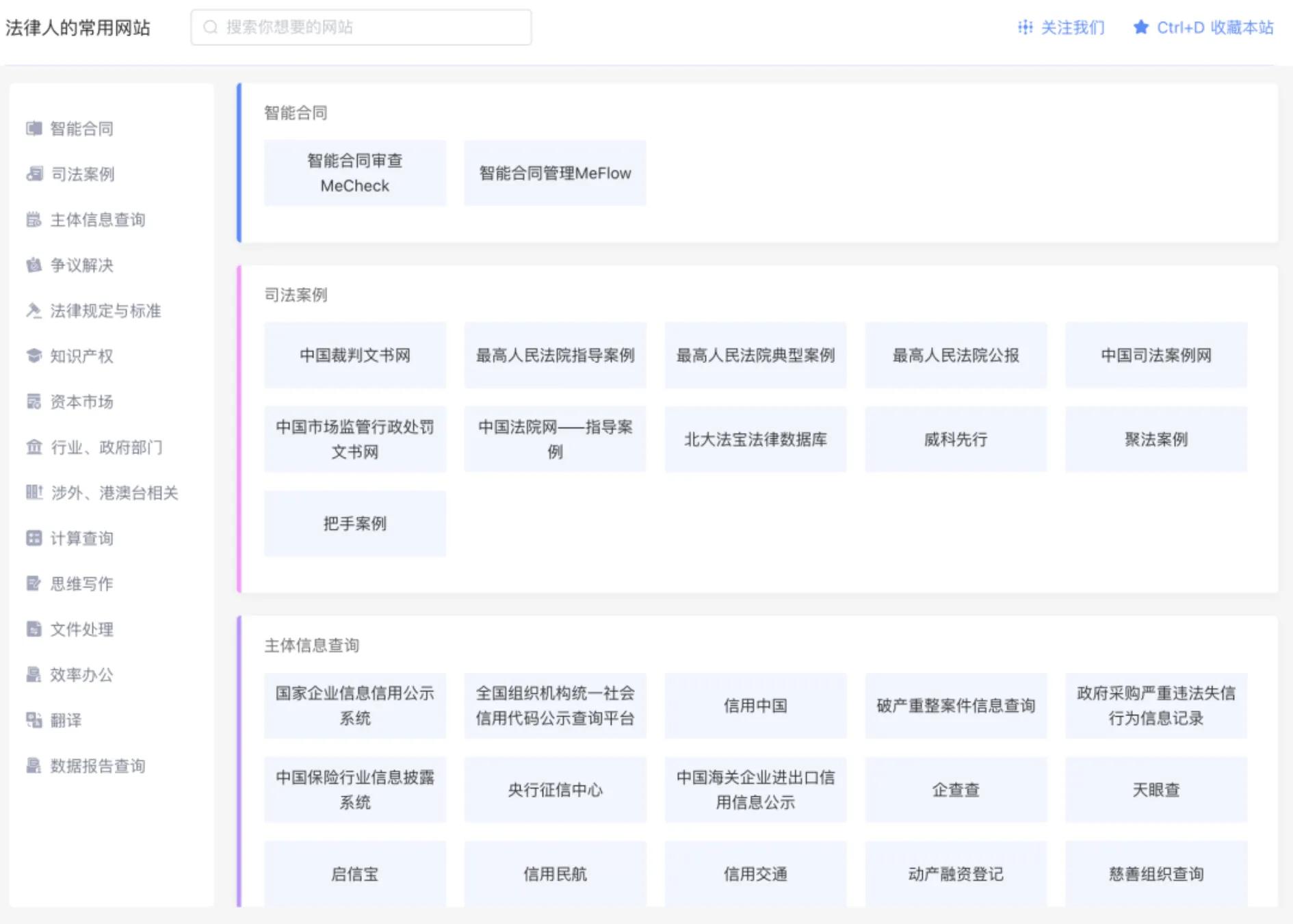The height and width of the screenshot is (924, 1293).
Task: Select the 司法案例 case icon in sidebar
Action: tap(34, 174)
